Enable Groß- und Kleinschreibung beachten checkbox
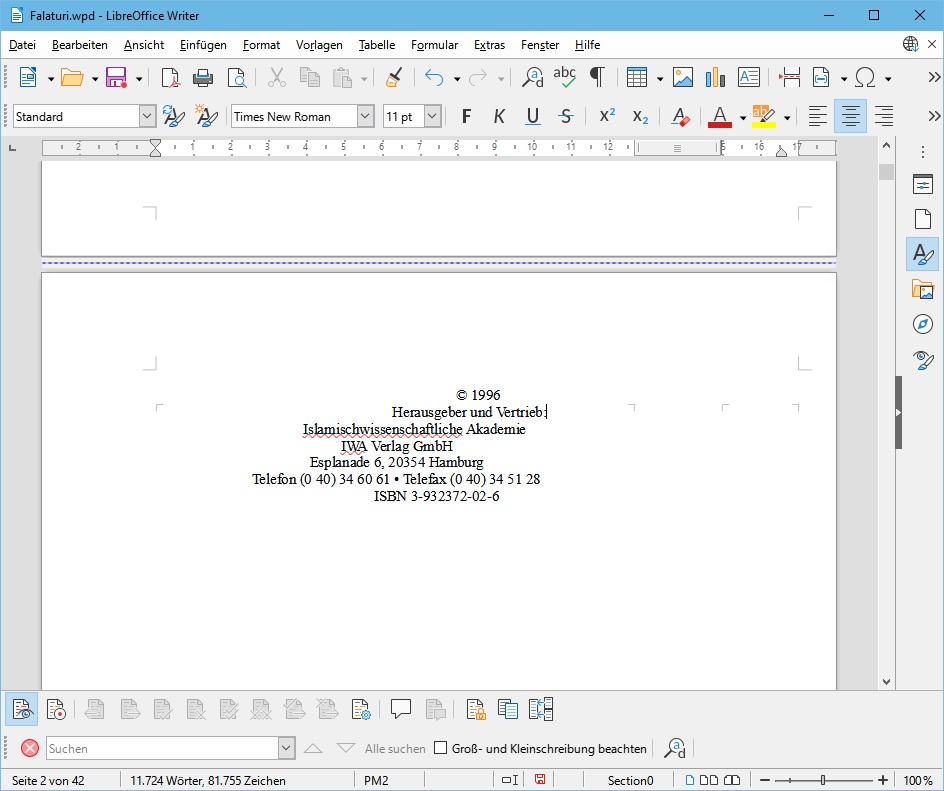Viewport: 944px width, 791px height. coord(440,748)
